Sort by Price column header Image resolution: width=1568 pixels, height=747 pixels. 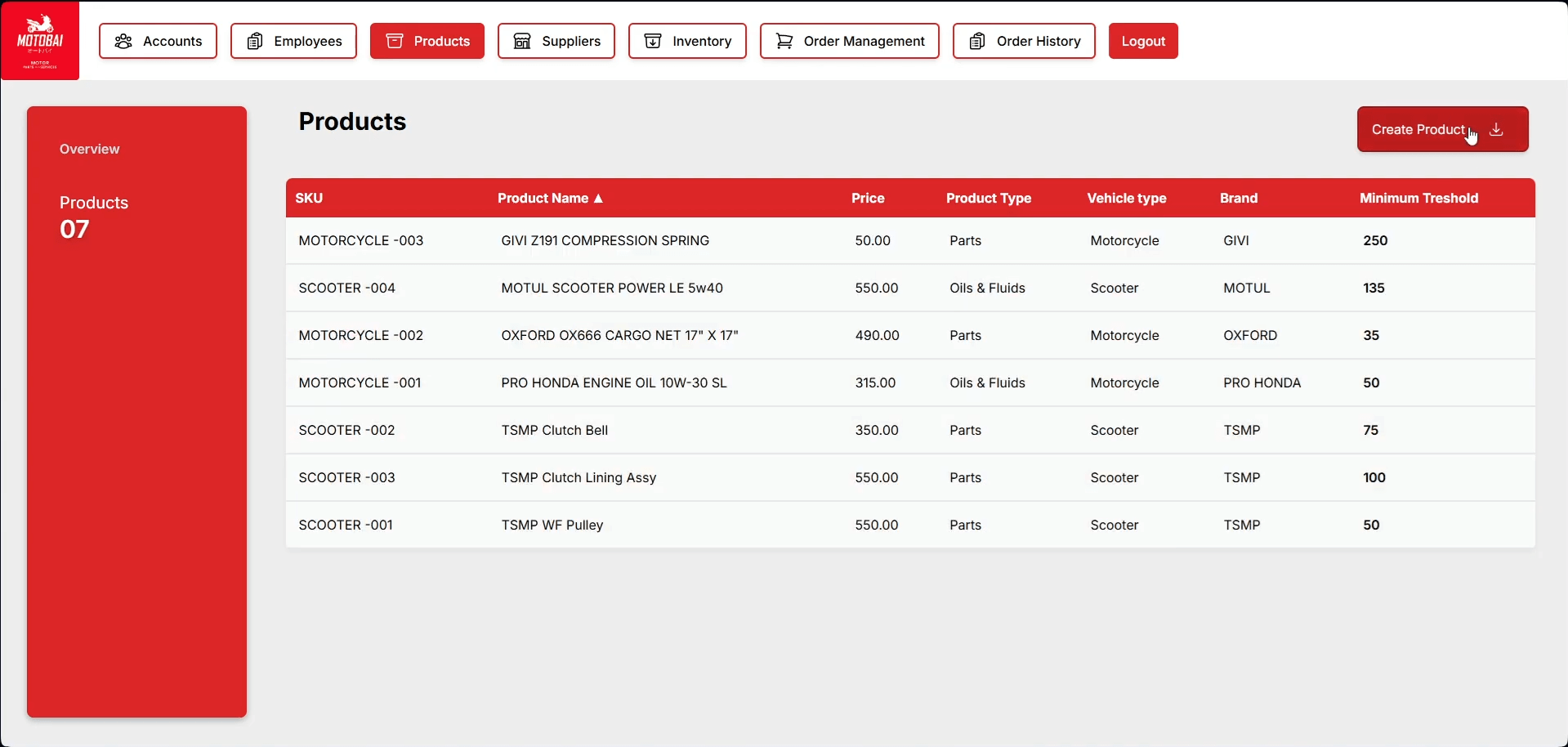pyautogui.click(x=868, y=198)
